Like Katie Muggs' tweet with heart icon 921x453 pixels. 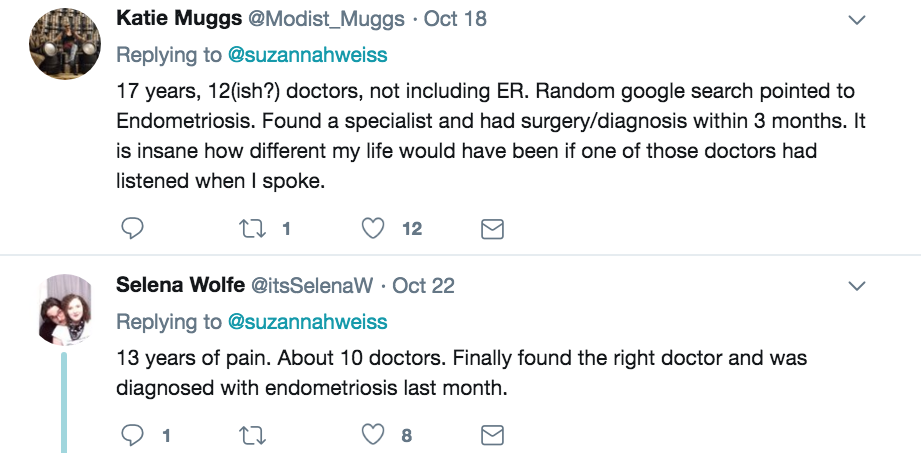[x=372, y=228]
